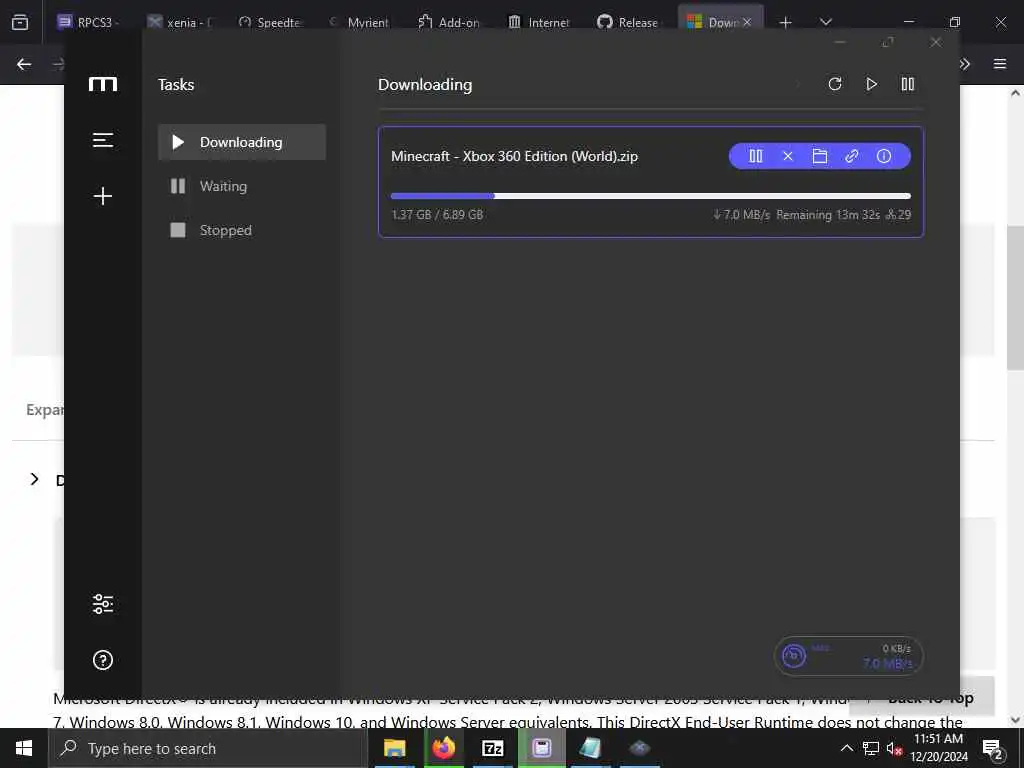Viewport: 1024px width, 768px height.
Task: Go back in the browser
Action: 24,64
